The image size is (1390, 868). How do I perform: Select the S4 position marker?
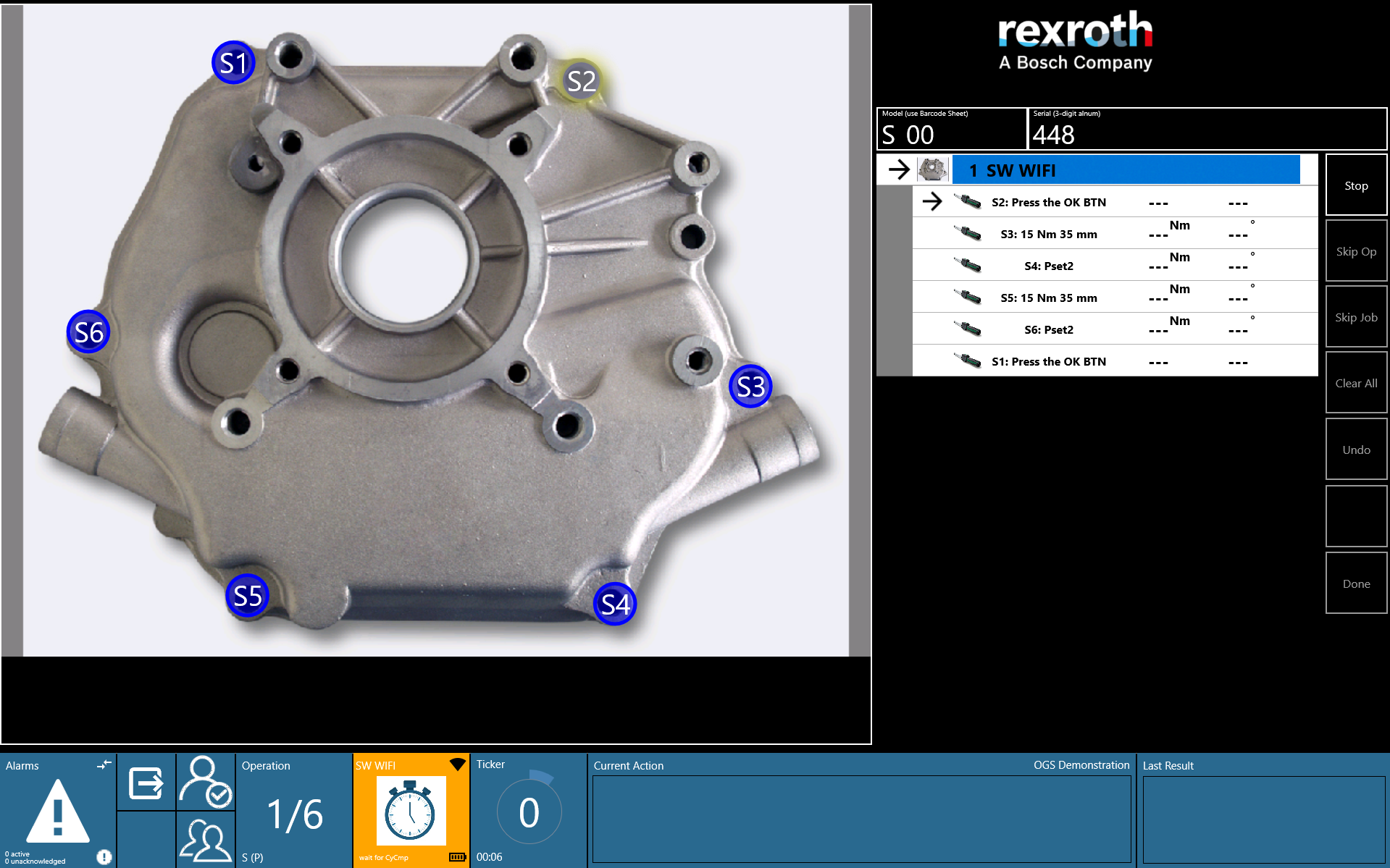(x=615, y=604)
